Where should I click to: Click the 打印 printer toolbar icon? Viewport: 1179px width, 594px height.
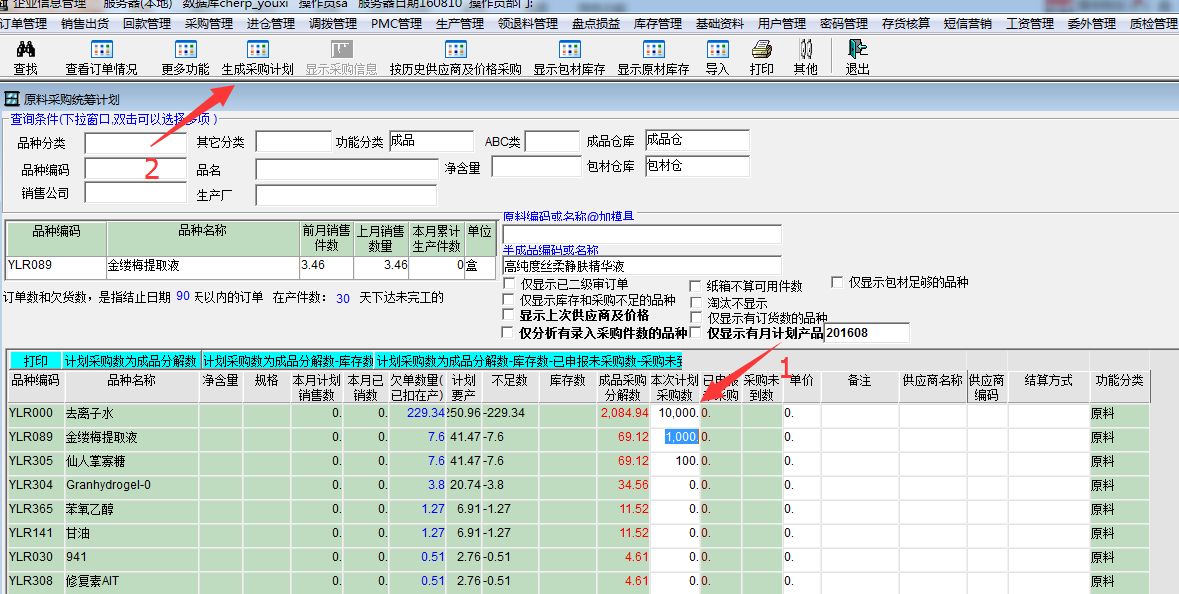pos(762,50)
